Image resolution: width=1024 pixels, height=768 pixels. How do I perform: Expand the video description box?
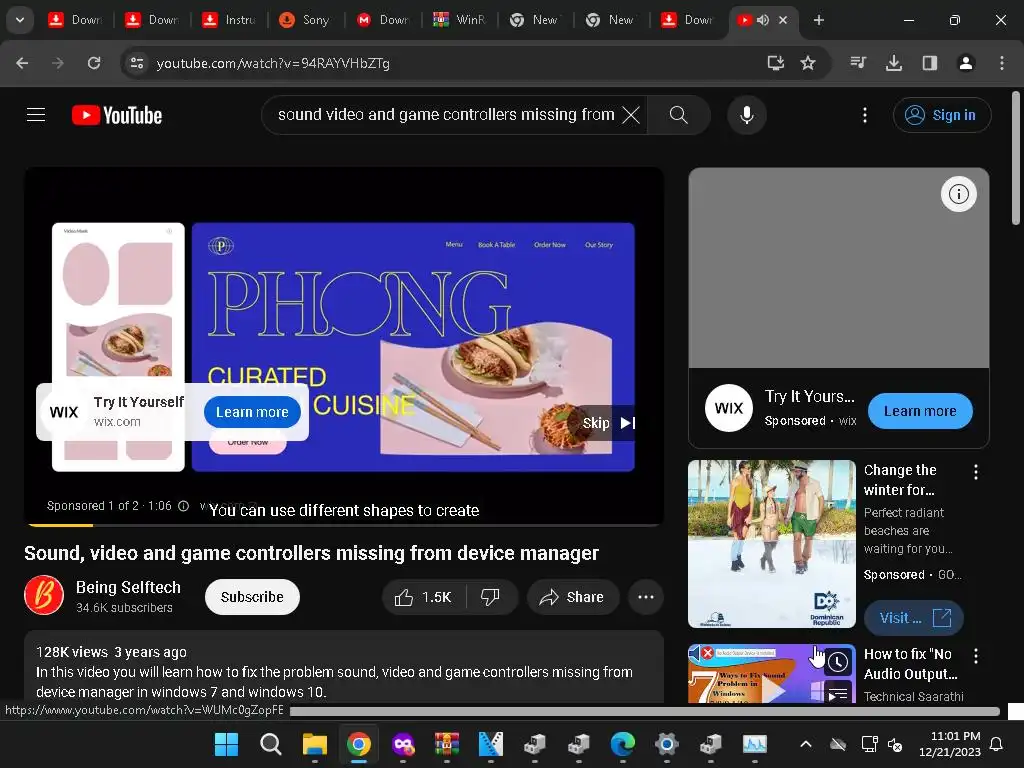344,667
